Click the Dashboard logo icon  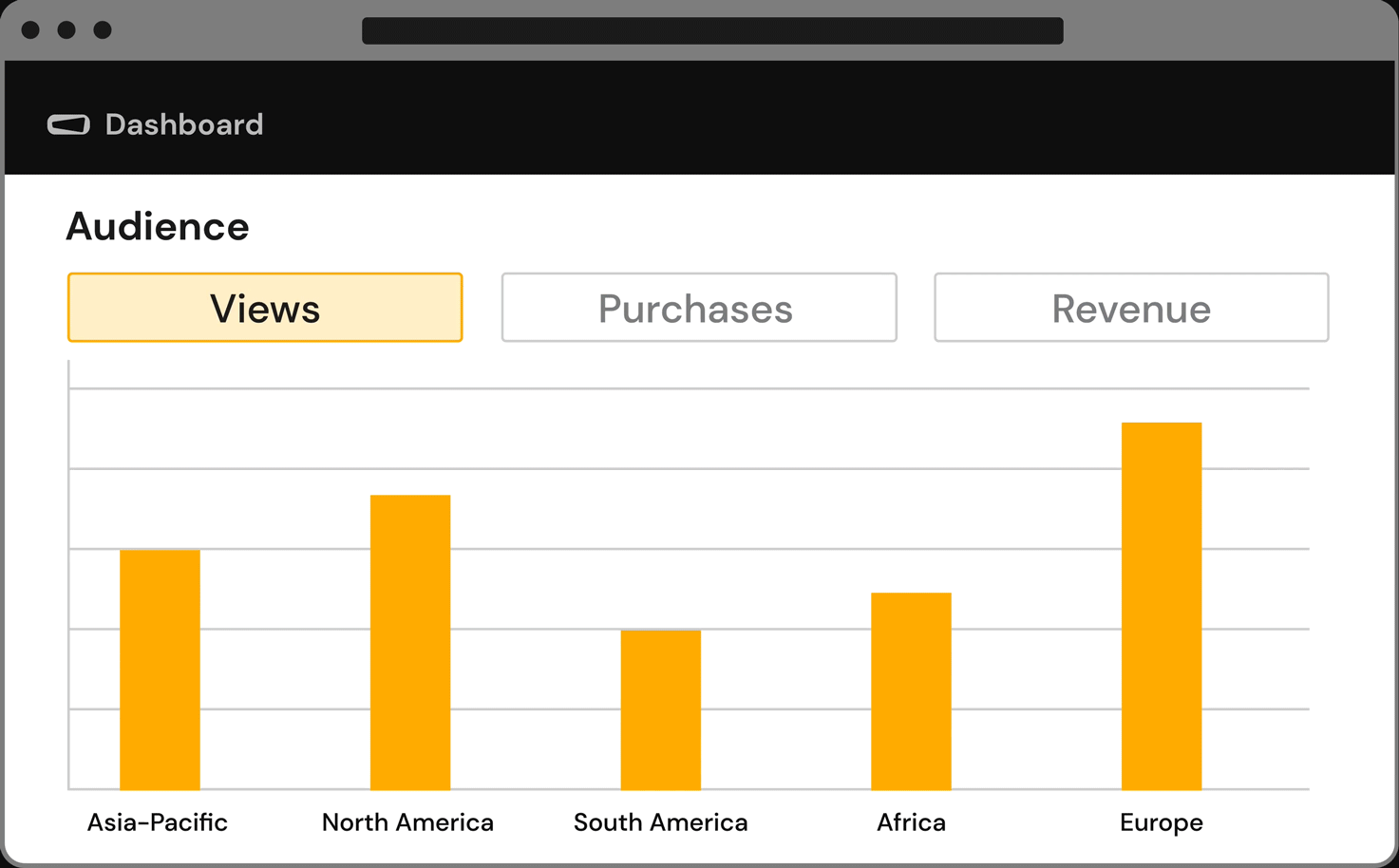click(x=68, y=124)
